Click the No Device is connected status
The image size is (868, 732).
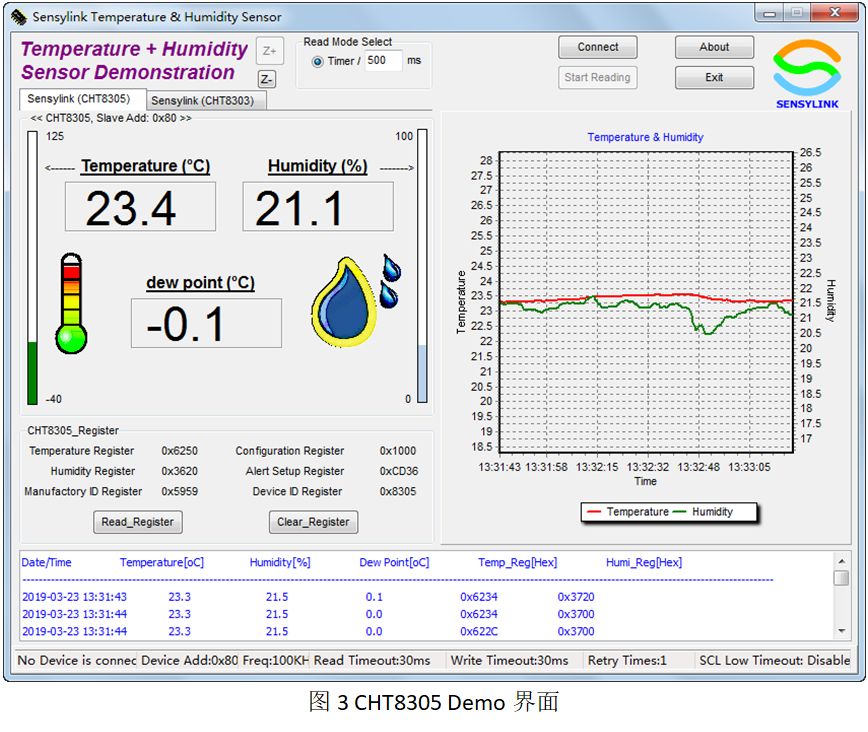75,661
